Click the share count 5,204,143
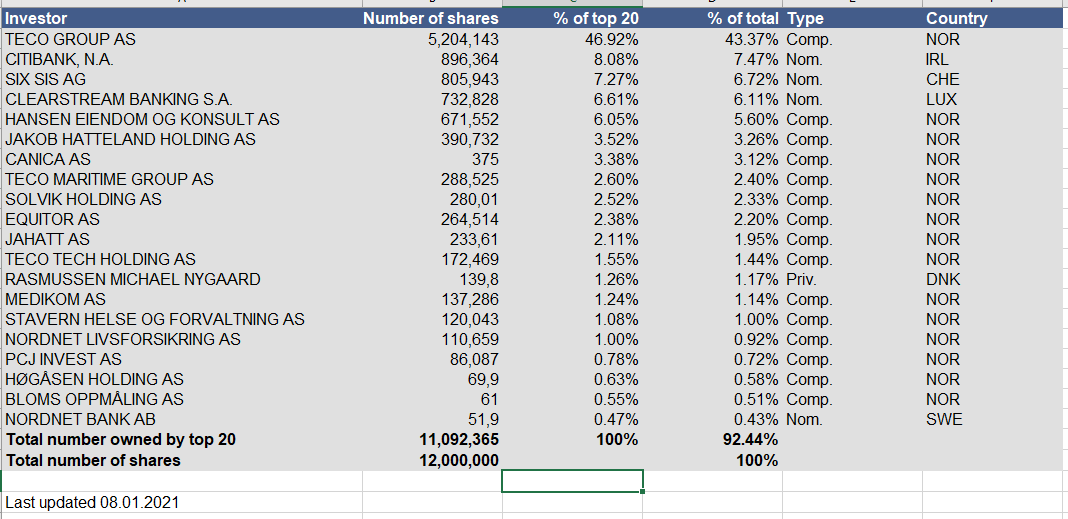 click(x=462, y=39)
